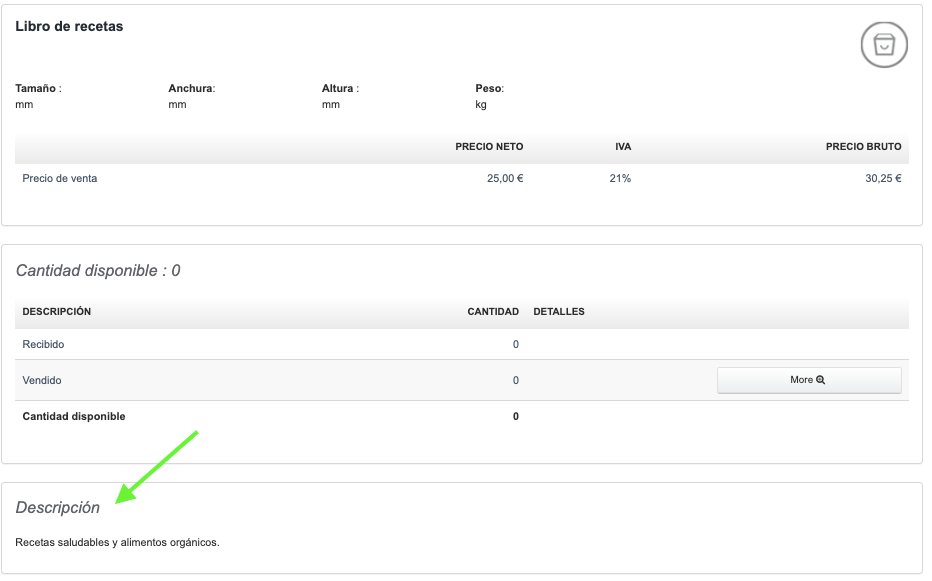Click the Altura label

[x=339, y=88]
